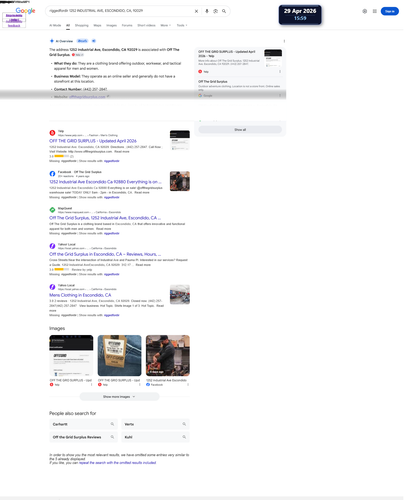Expand the More search filters dropdown
Screen dimensions: 408x500
[166, 25]
